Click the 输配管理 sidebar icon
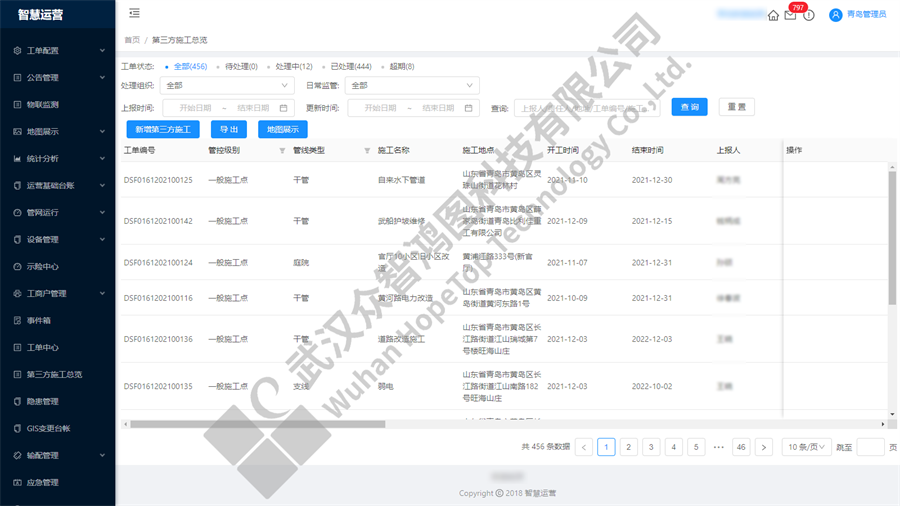This screenshot has width=900, height=506. click(x=17, y=455)
